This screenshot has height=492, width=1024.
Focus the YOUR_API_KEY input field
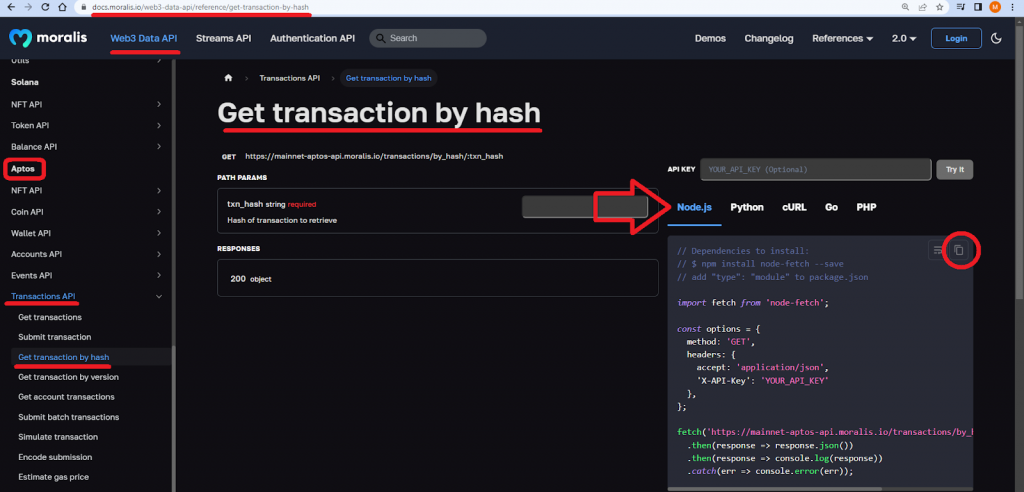(x=814, y=170)
